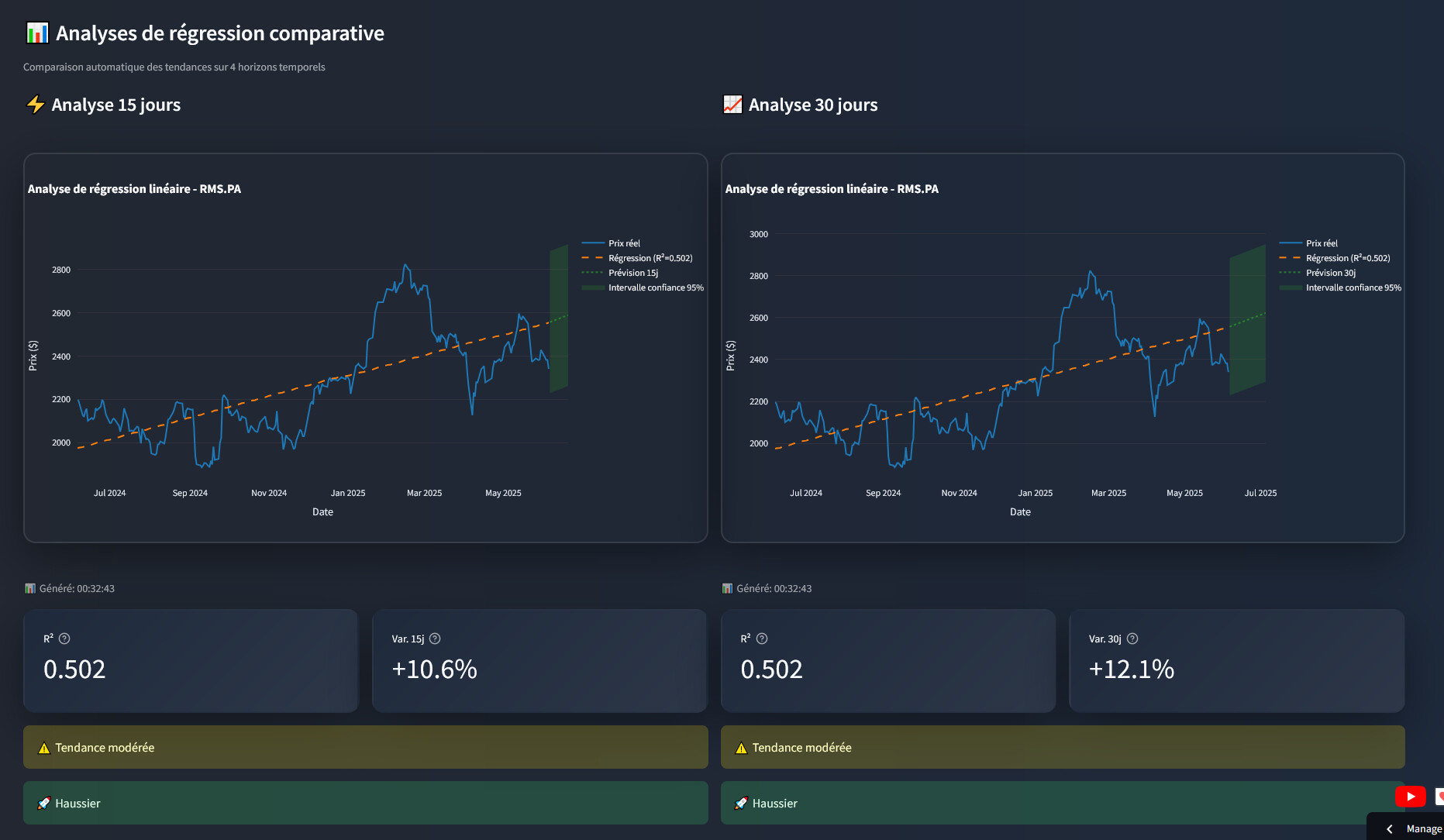Toggle Intervalle confiance 95% in 30 jours chart
Screen dimensions: 1444x840
click(x=1353, y=287)
